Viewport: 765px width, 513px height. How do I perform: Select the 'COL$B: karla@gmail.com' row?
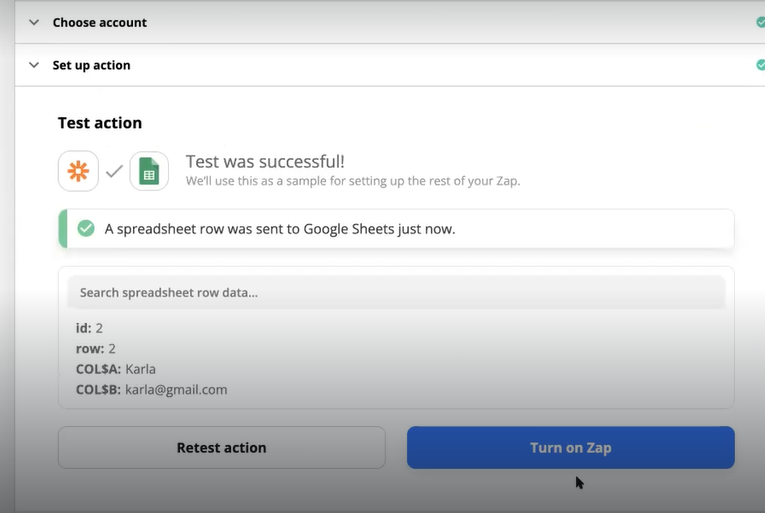(x=151, y=390)
